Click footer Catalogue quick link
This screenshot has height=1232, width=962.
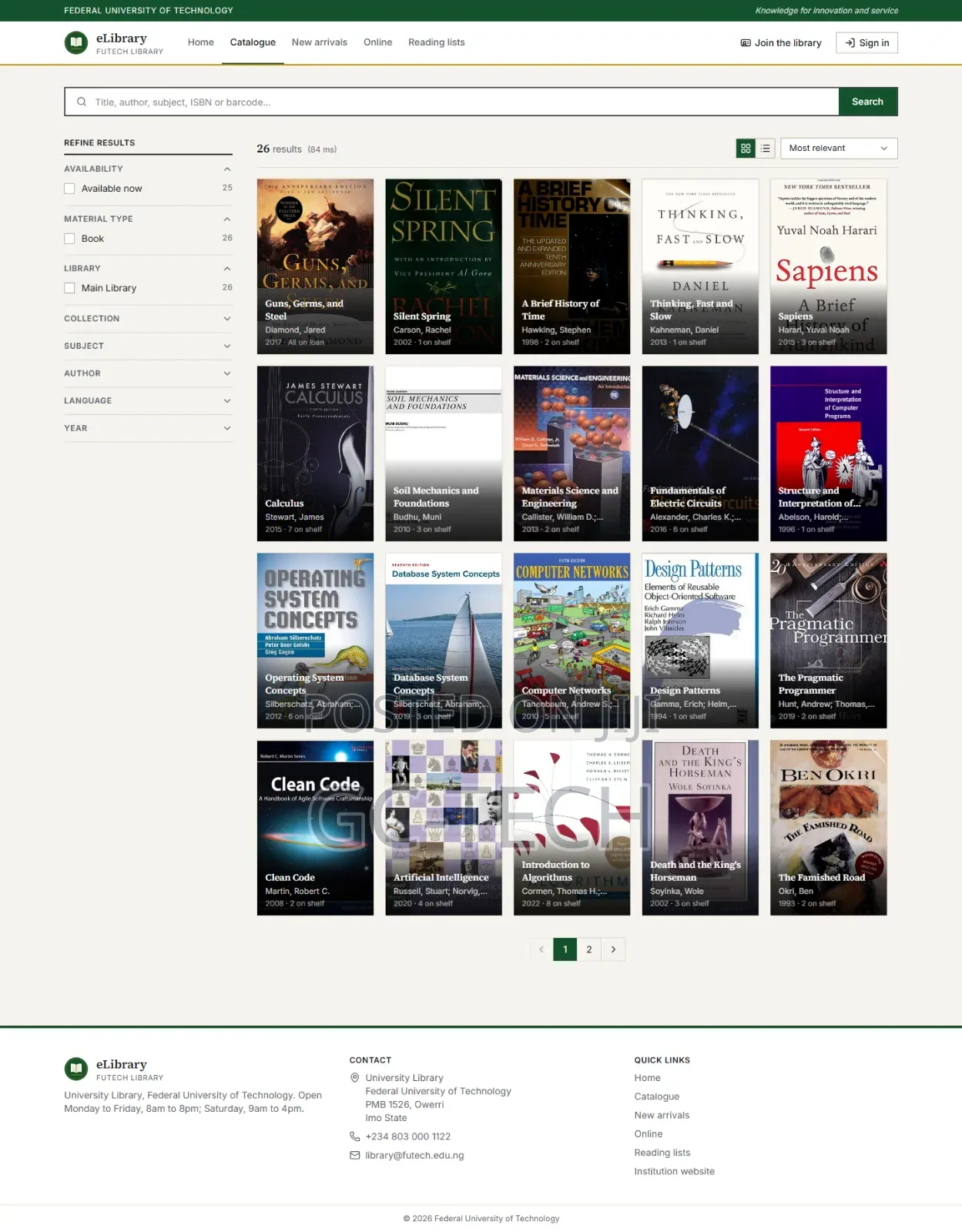pos(657,1096)
